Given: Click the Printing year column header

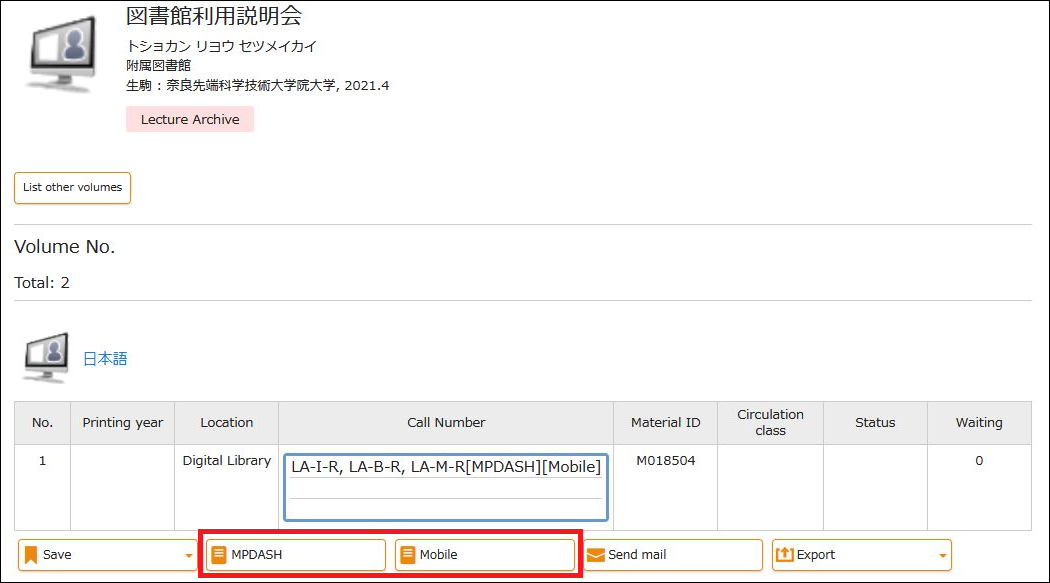Looking at the screenshot, I should point(123,423).
